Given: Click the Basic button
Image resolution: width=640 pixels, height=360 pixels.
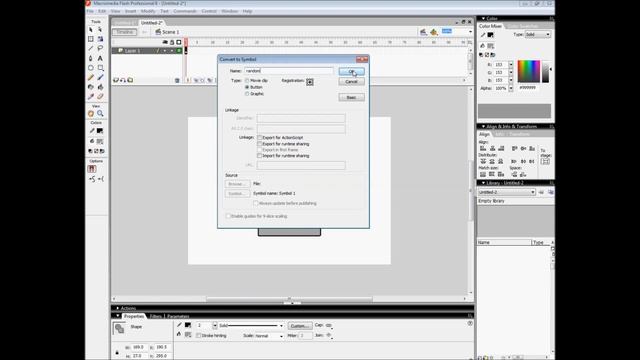Looking at the screenshot, I should coord(351,98).
